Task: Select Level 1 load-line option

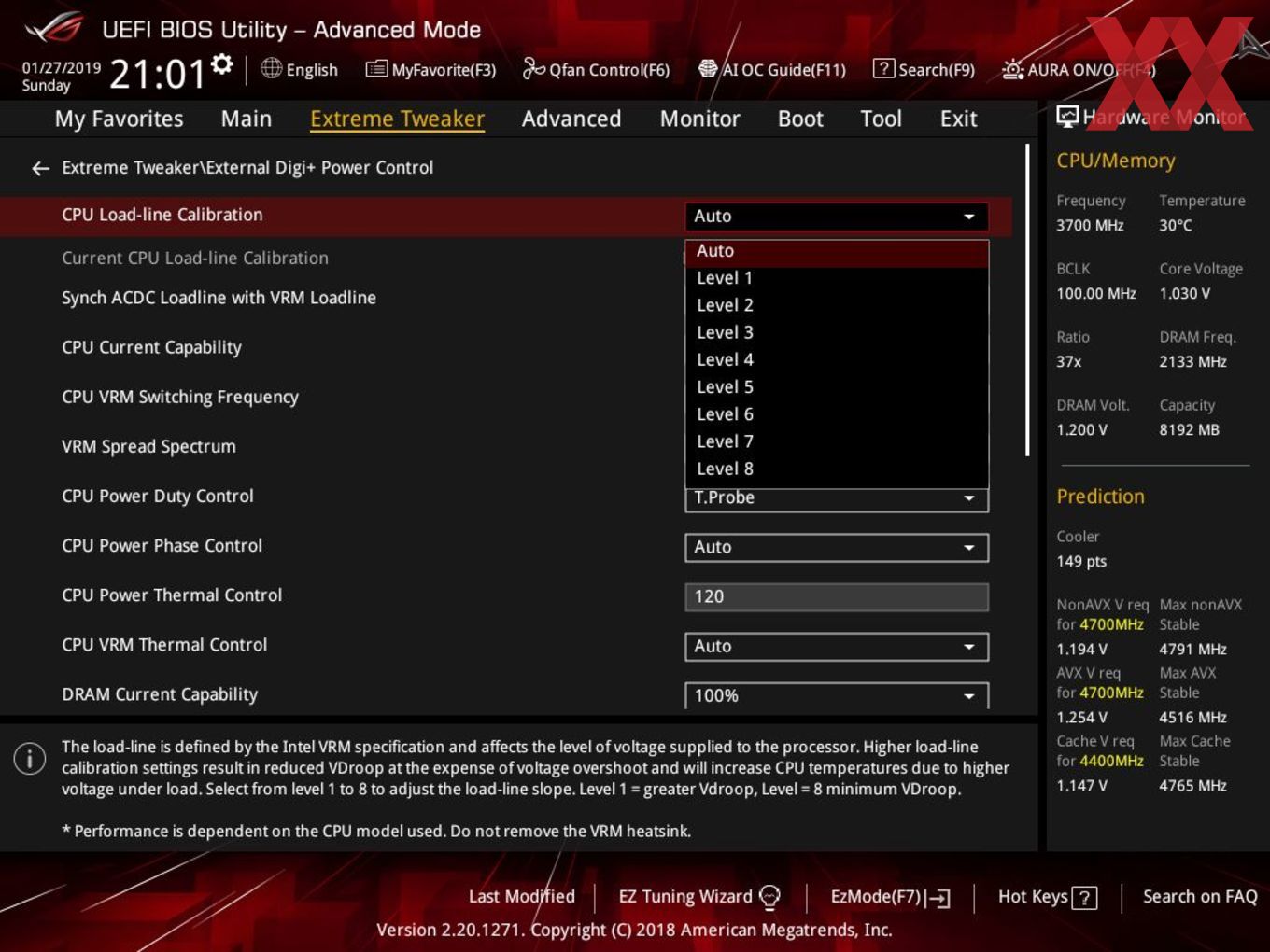Action: [x=837, y=278]
